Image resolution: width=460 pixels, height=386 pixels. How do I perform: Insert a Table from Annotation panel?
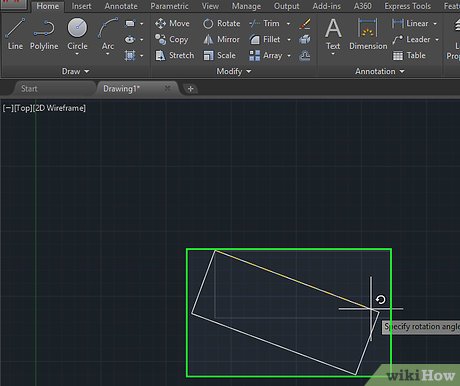(409, 55)
